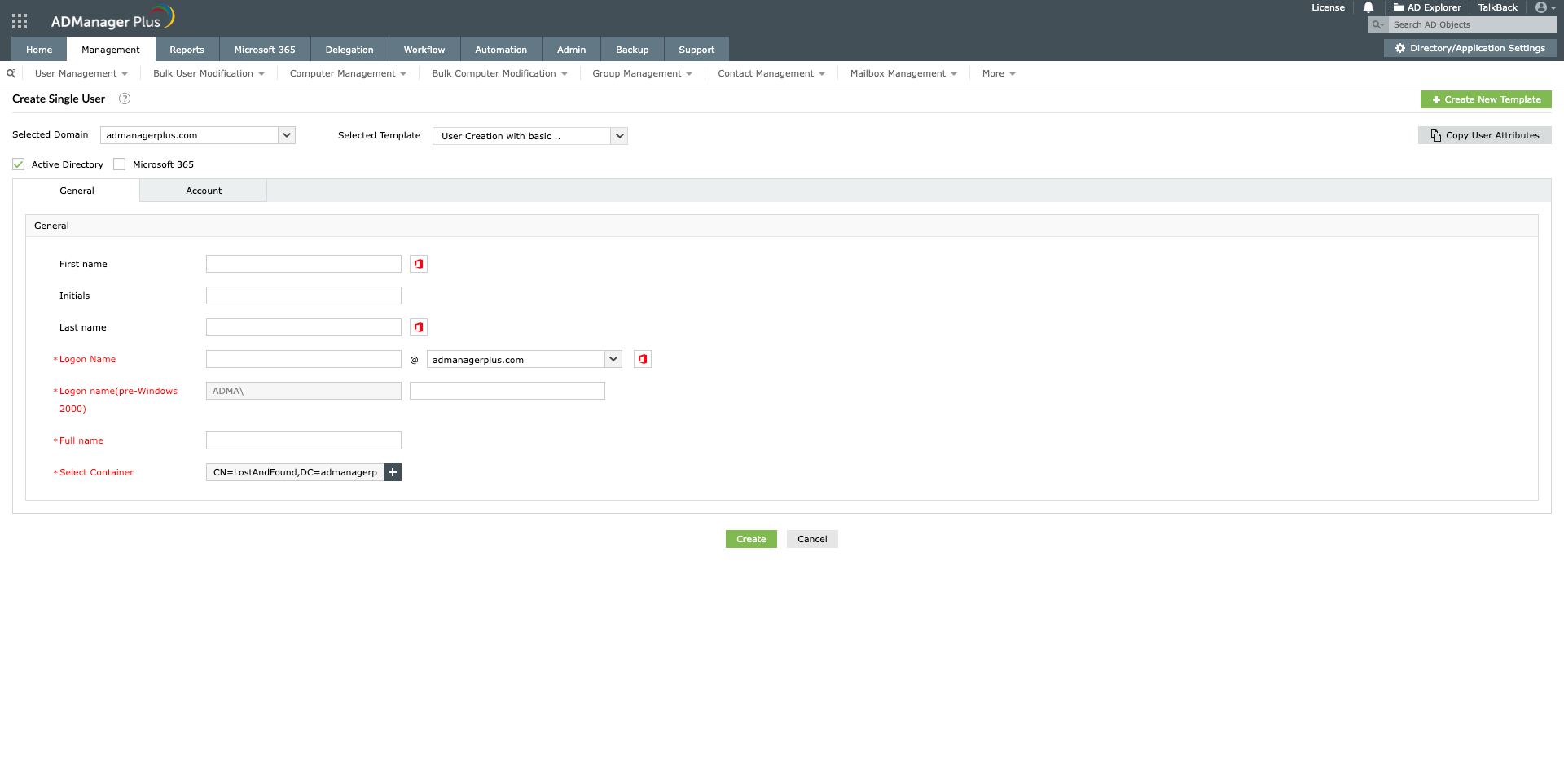Click the plus icon to select container

(393, 472)
